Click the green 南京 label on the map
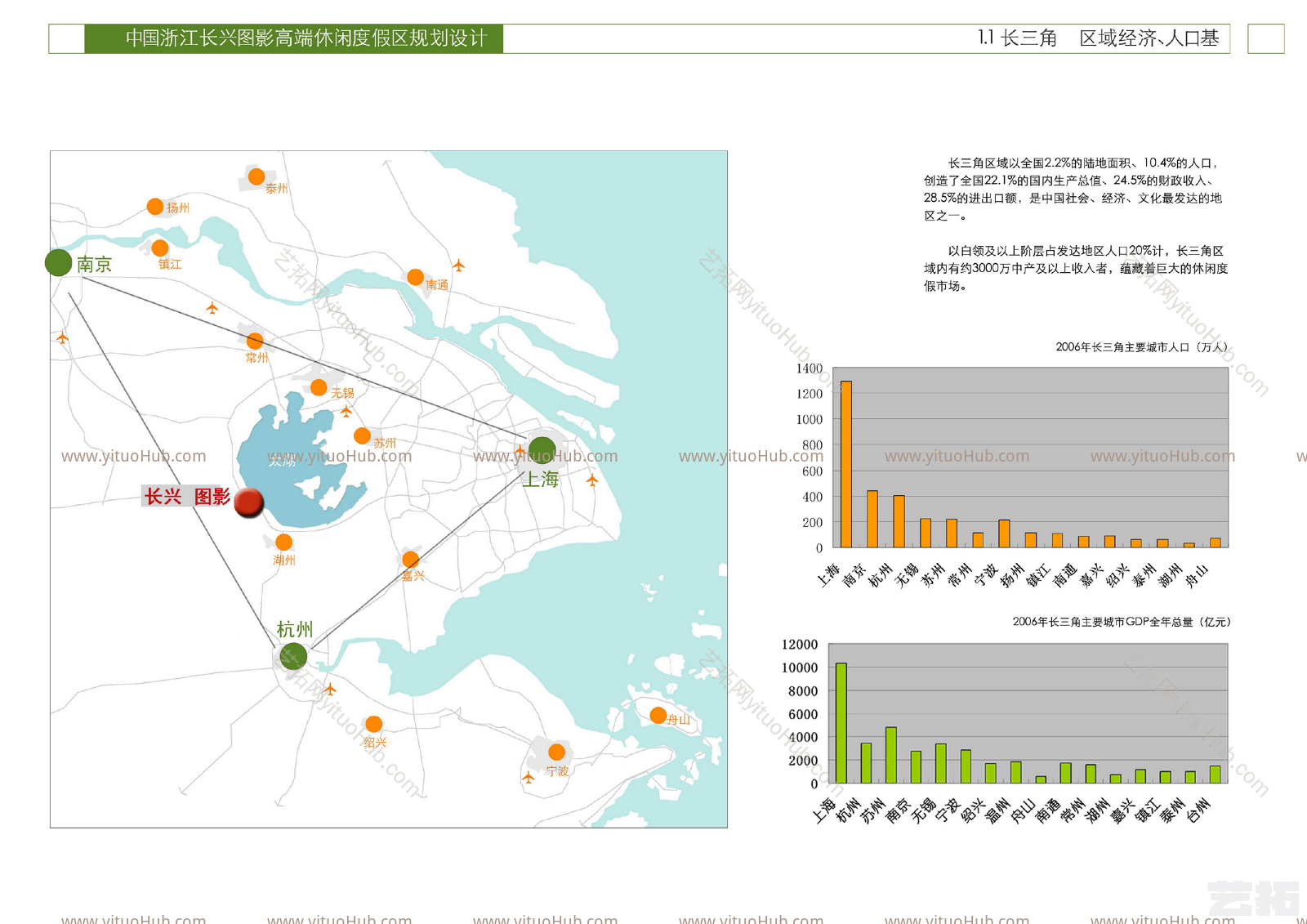Viewport: 1307px width, 924px height. (x=94, y=265)
